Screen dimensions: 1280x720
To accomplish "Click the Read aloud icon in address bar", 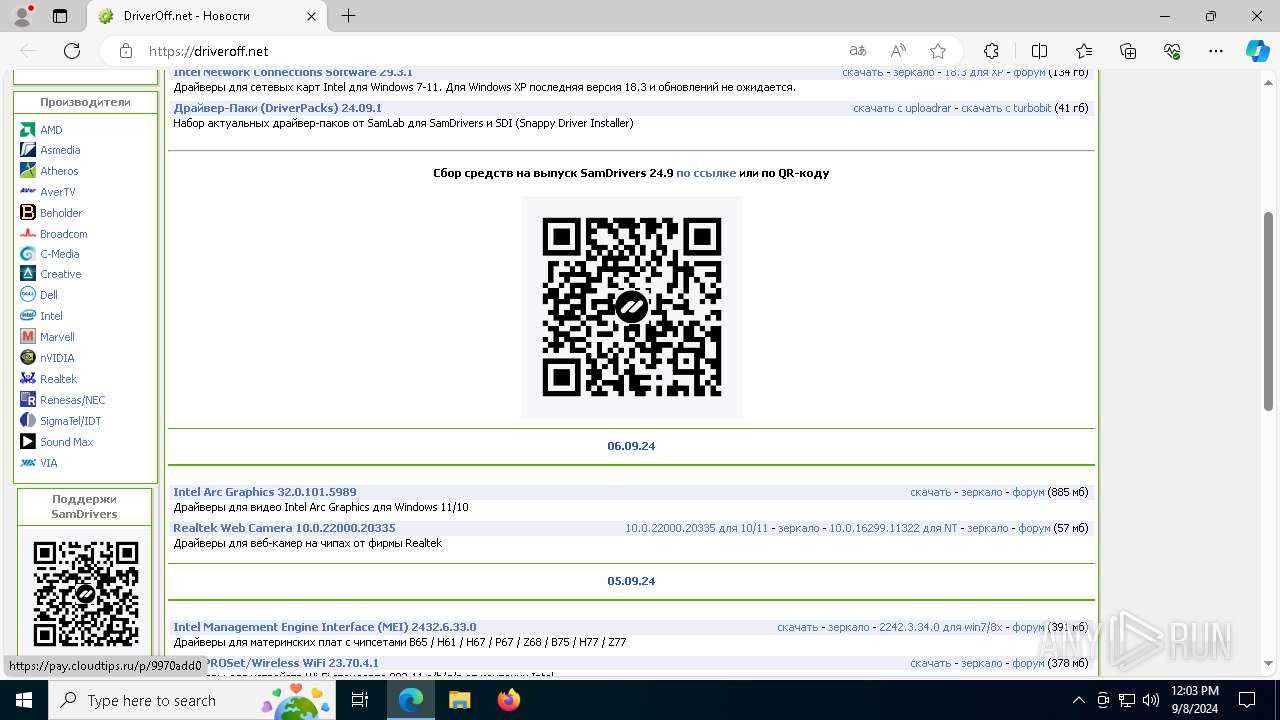I will 898,51.
